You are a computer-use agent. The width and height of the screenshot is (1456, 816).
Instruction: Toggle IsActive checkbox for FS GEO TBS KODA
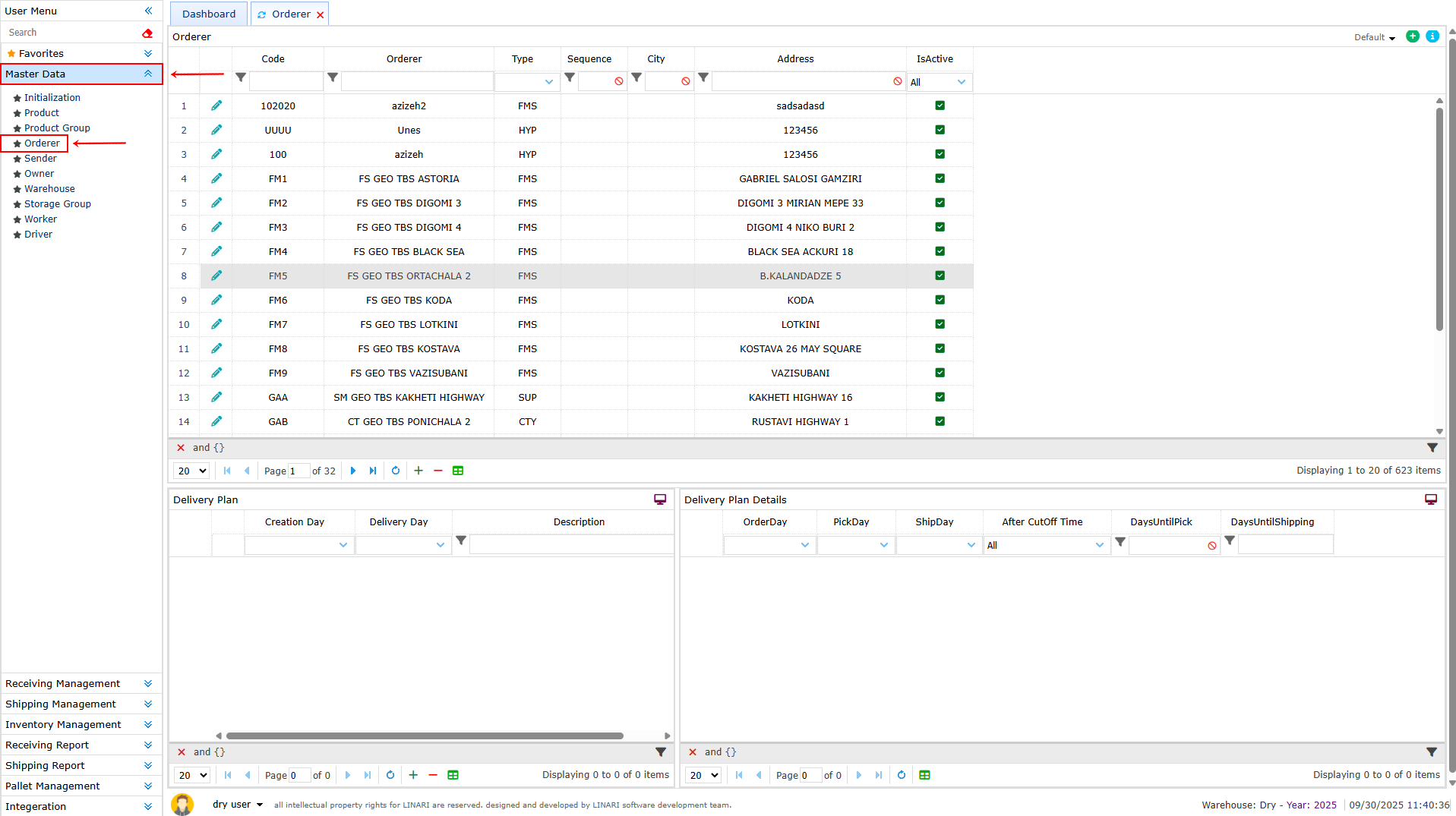click(940, 300)
